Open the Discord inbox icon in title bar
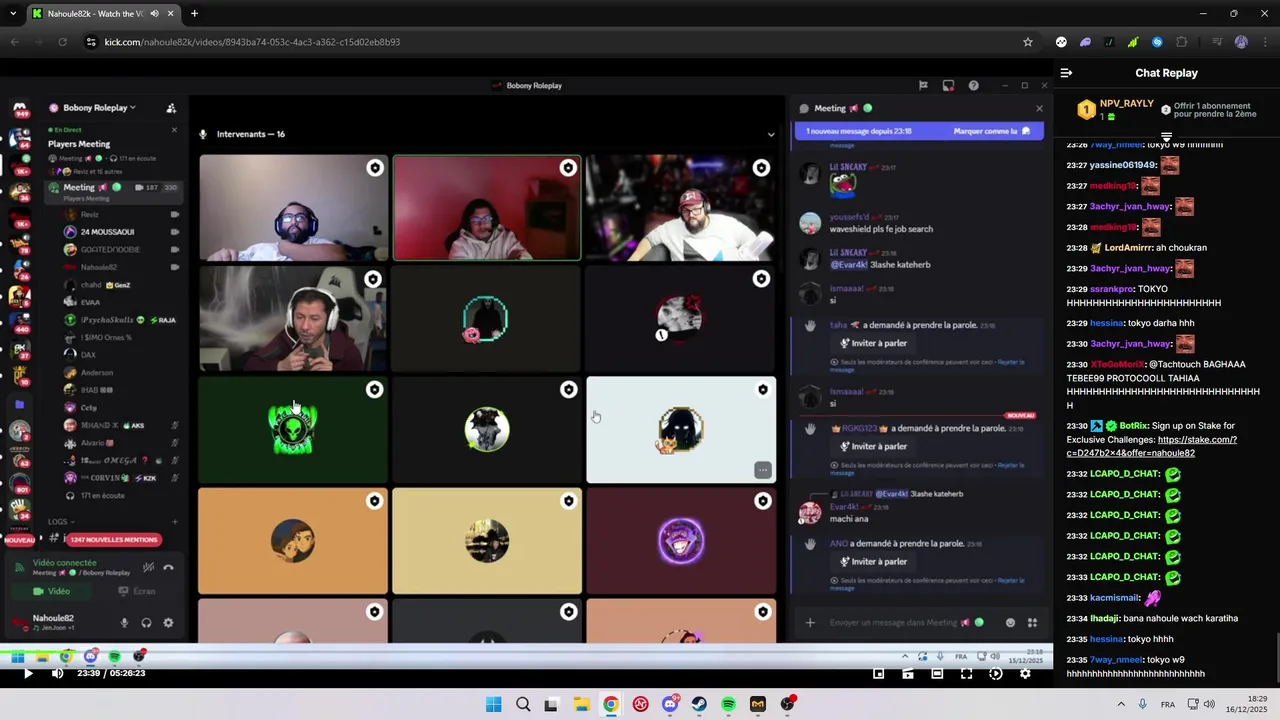Screen dimensions: 1280x720 click(x=948, y=86)
